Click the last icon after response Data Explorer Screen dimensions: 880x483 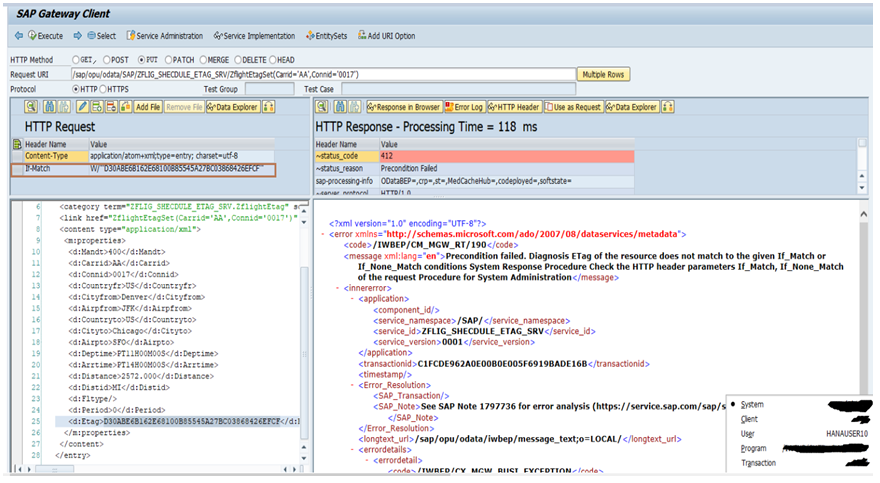click(668, 107)
